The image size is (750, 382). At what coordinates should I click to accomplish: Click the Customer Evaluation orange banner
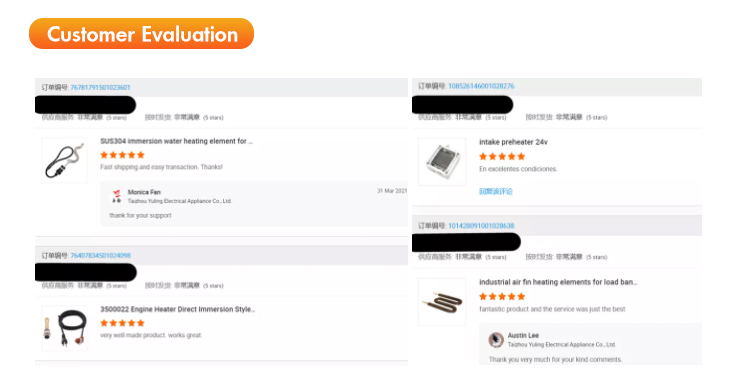pyautogui.click(x=142, y=33)
